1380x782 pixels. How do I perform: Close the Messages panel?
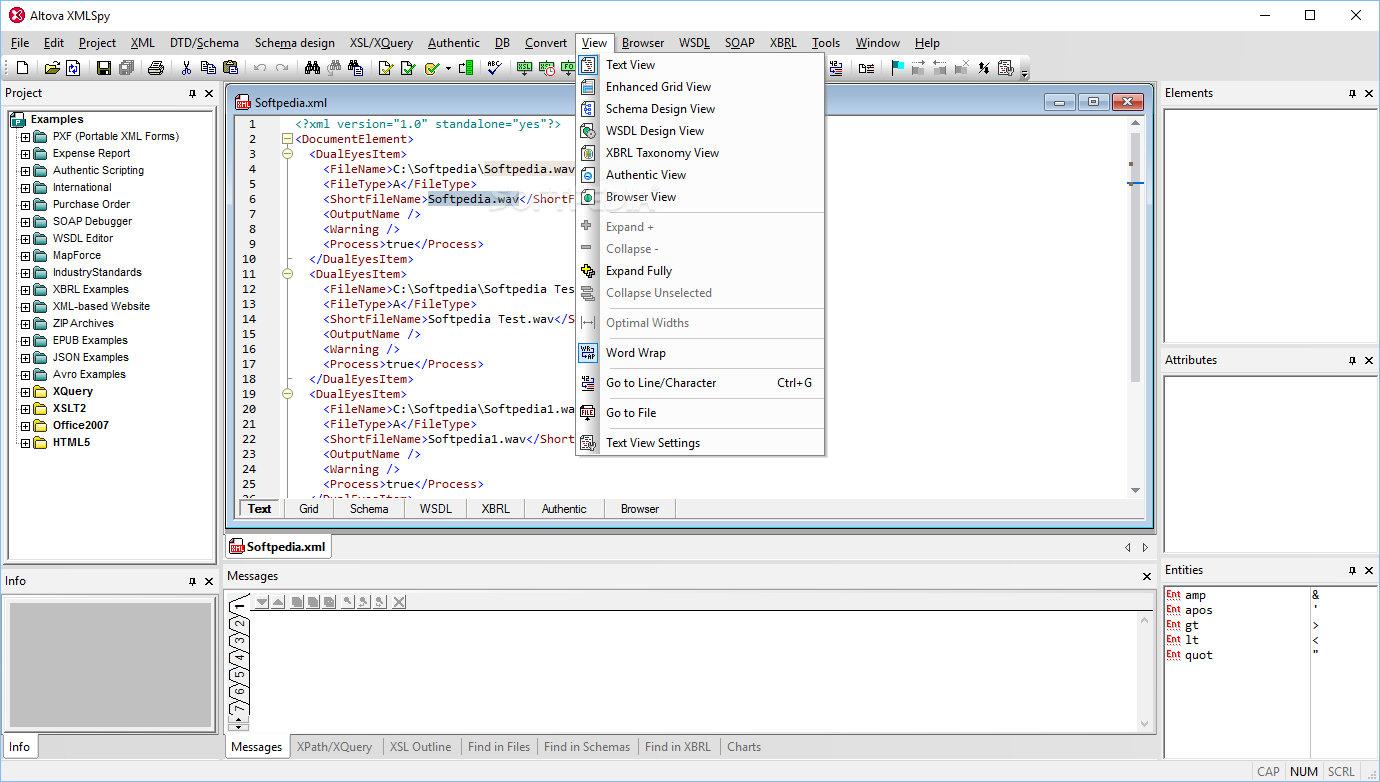[1147, 576]
